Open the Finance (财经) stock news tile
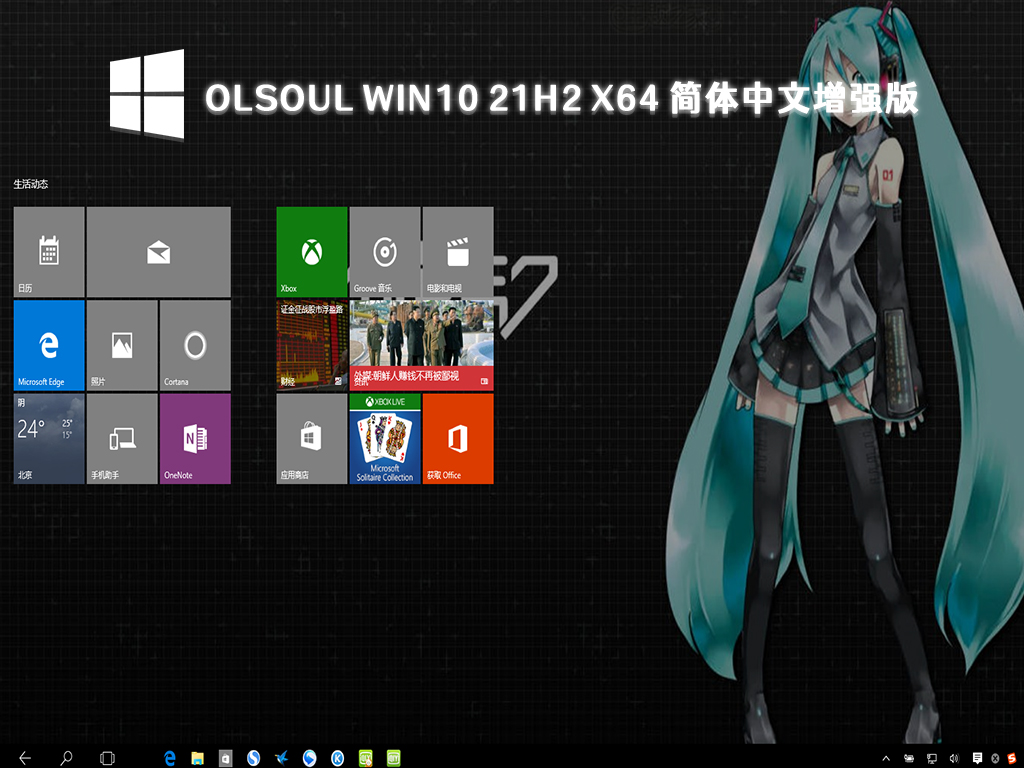The height and width of the screenshot is (768, 1024). point(311,345)
